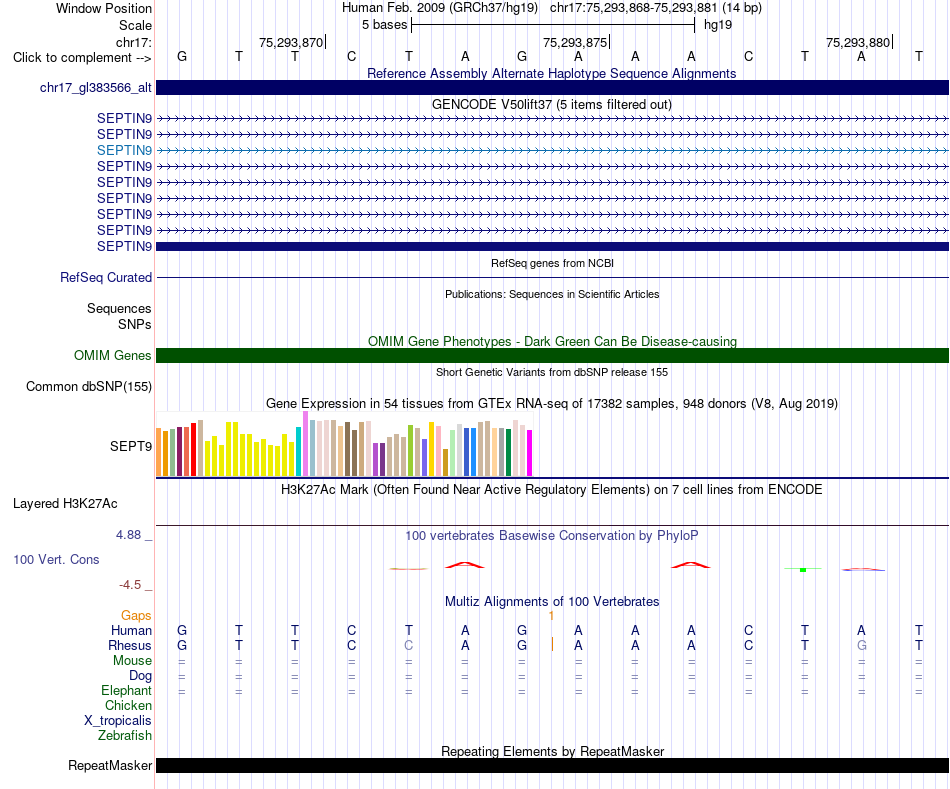Select the Dog species label

click(141, 676)
